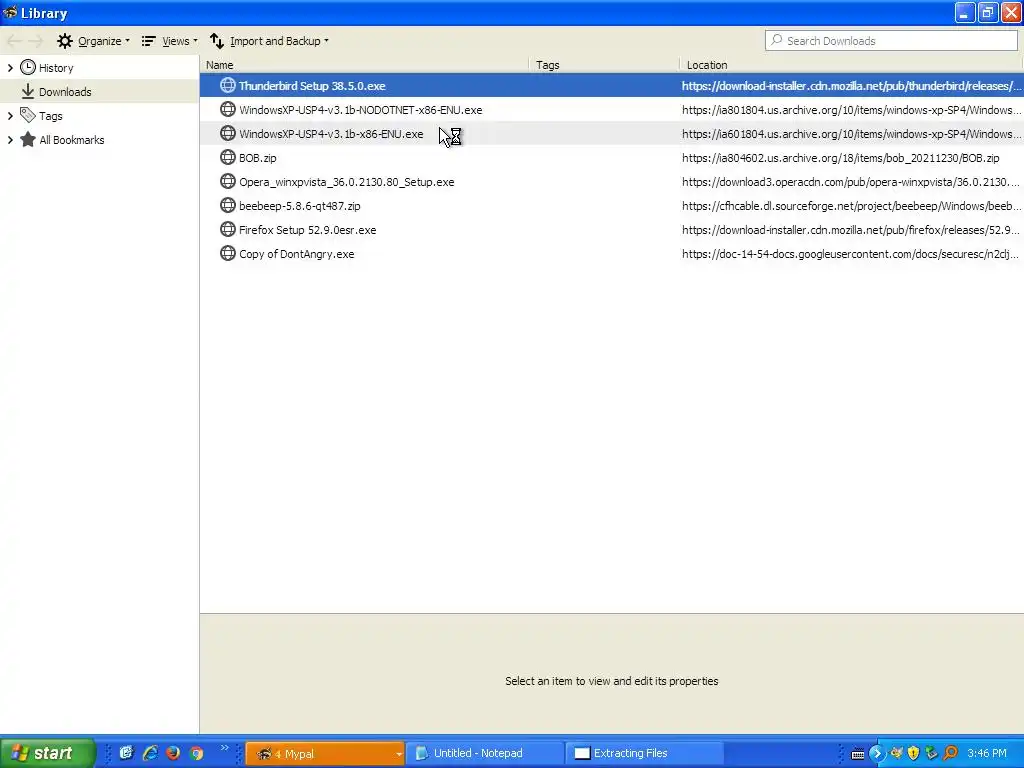Viewport: 1024px width, 768px height.
Task: Click the Forward arrow in Library toolbar
Action: click(x=35, y=41)
